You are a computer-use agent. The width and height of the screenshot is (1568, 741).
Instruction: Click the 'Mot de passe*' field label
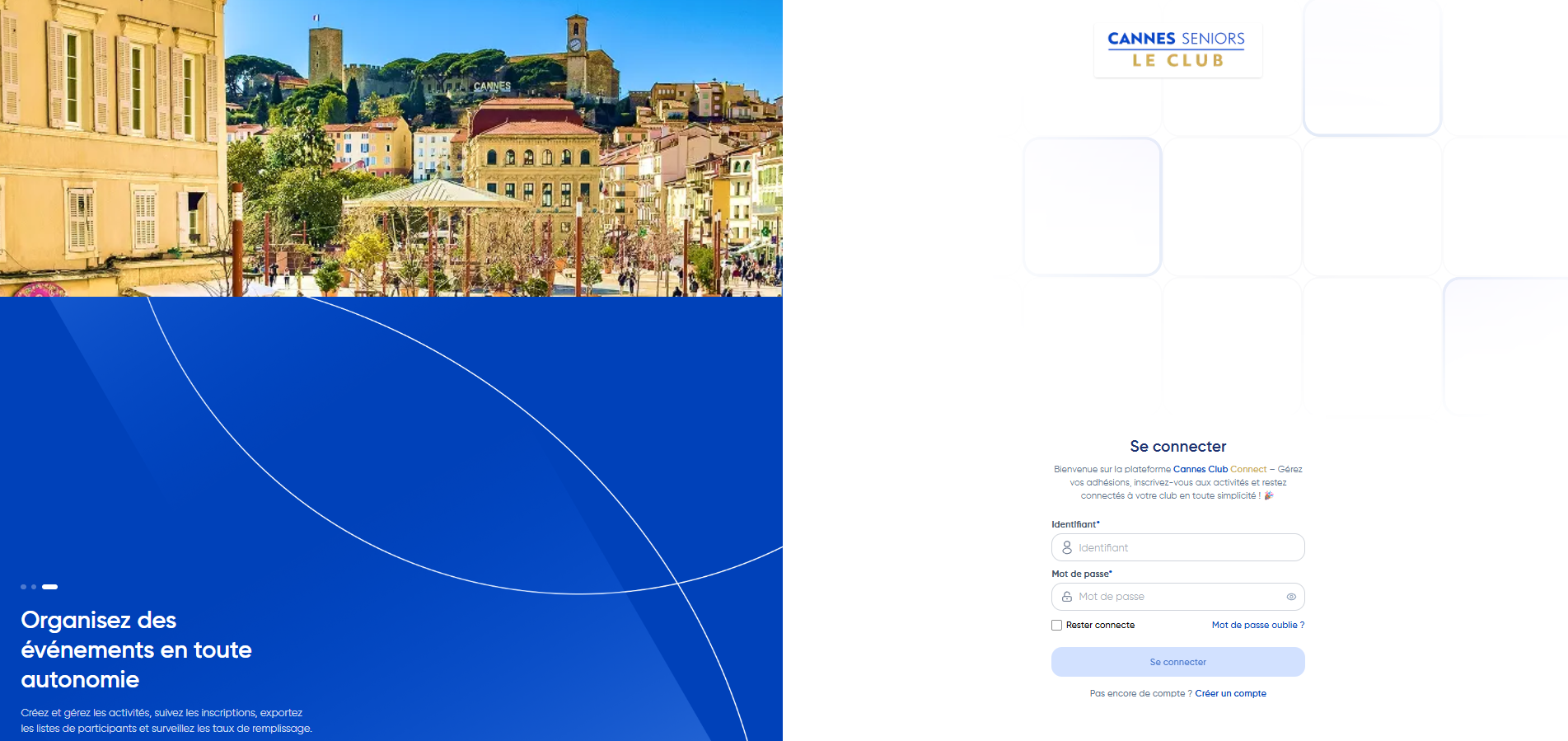point(1082,574)
